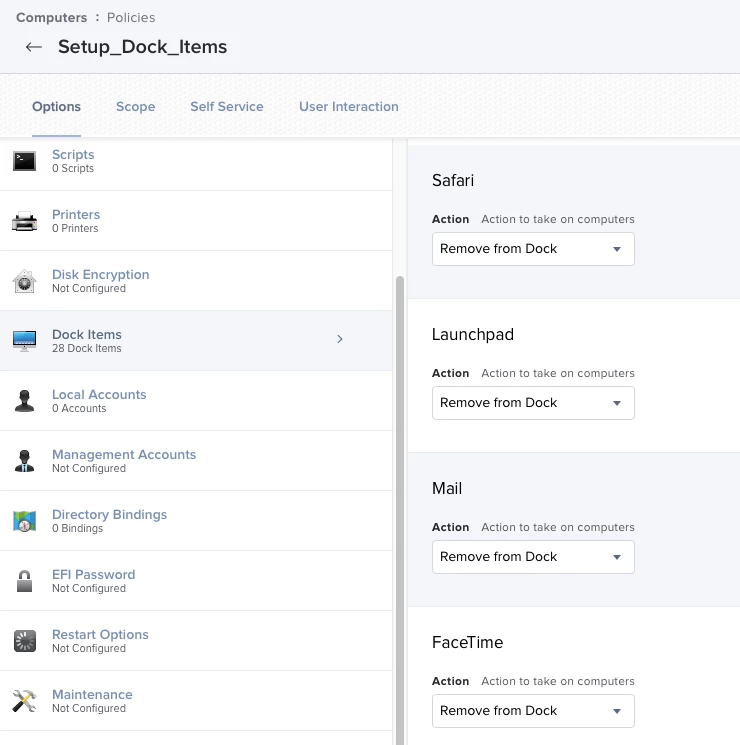Viewport: 740px width, 745px height.
Task: Click the Dock Items monitor icon
Action: tap(24, 341)
